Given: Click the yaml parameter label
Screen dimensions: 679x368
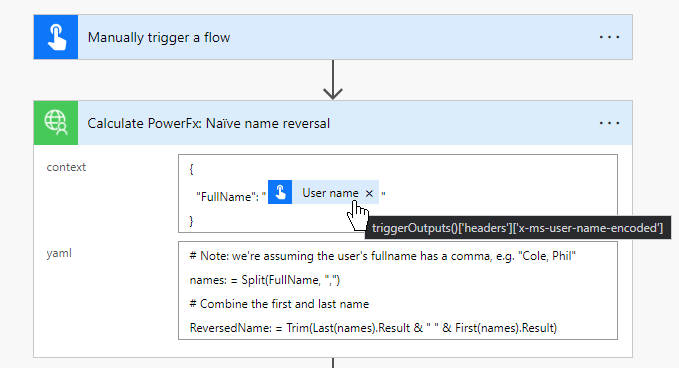Looking at the screenshot, I should coord(59,253).
